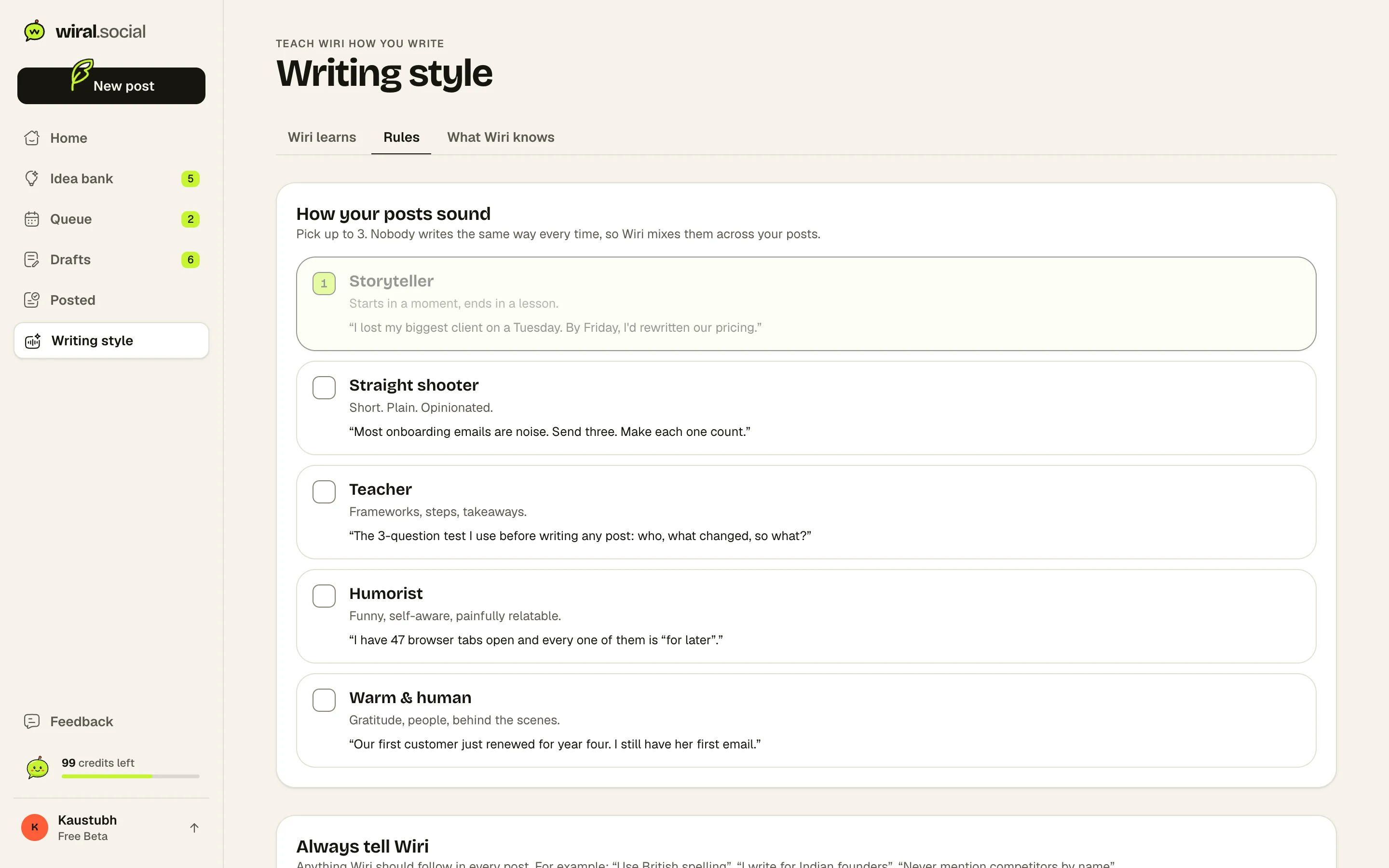
Task: Enable the Humorist style checkbox
Action: click(324, 596)
